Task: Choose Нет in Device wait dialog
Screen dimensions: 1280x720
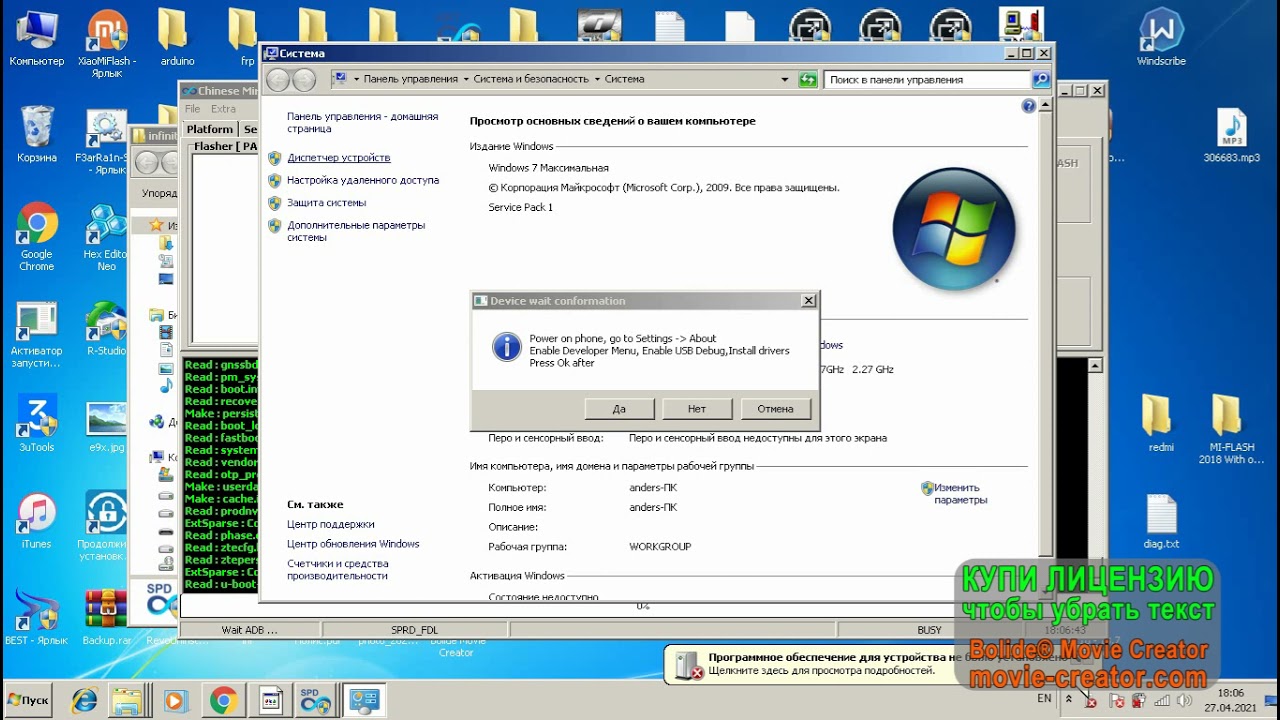Action: point(697,409)
